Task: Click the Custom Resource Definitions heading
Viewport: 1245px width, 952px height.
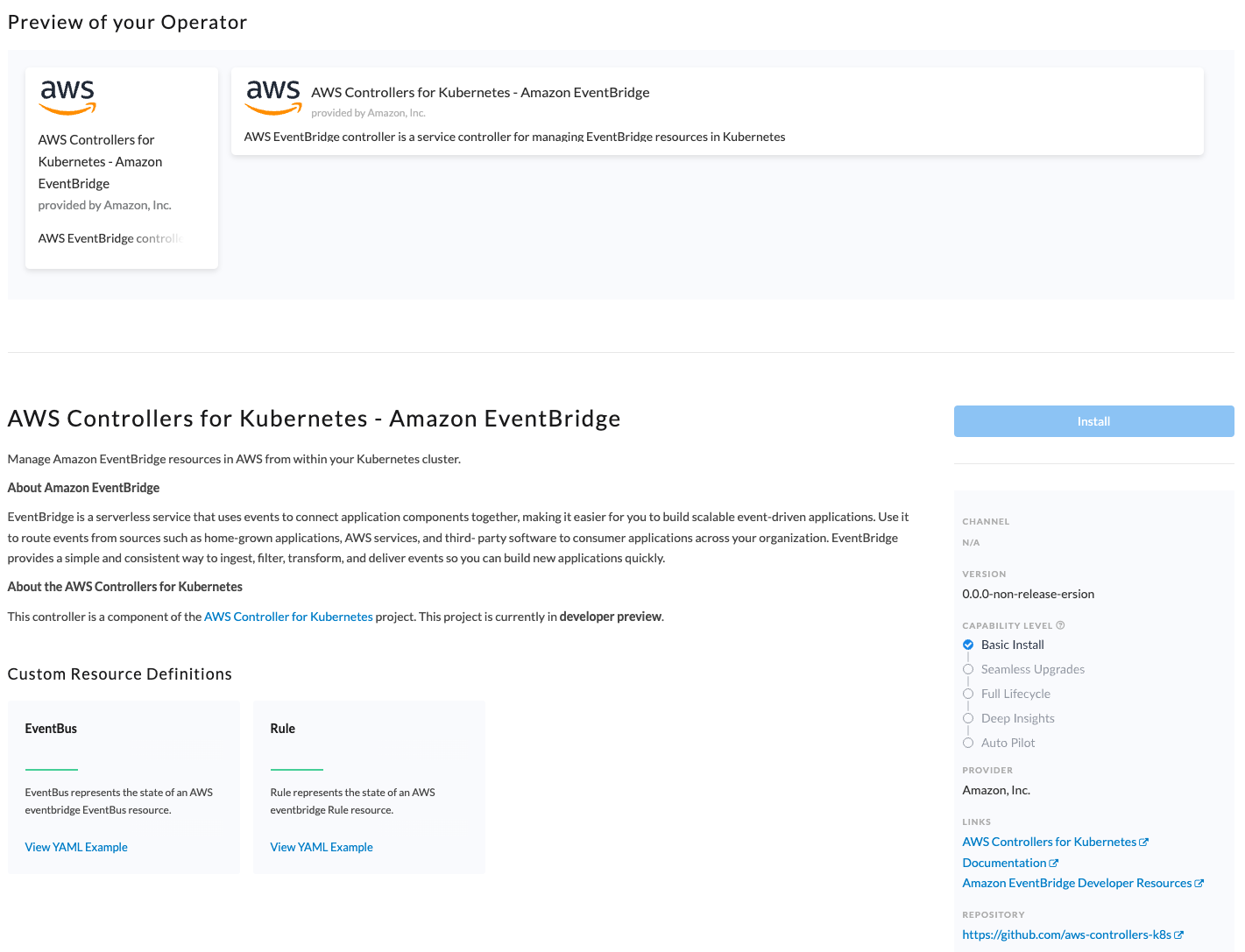Action: [120, 674]
